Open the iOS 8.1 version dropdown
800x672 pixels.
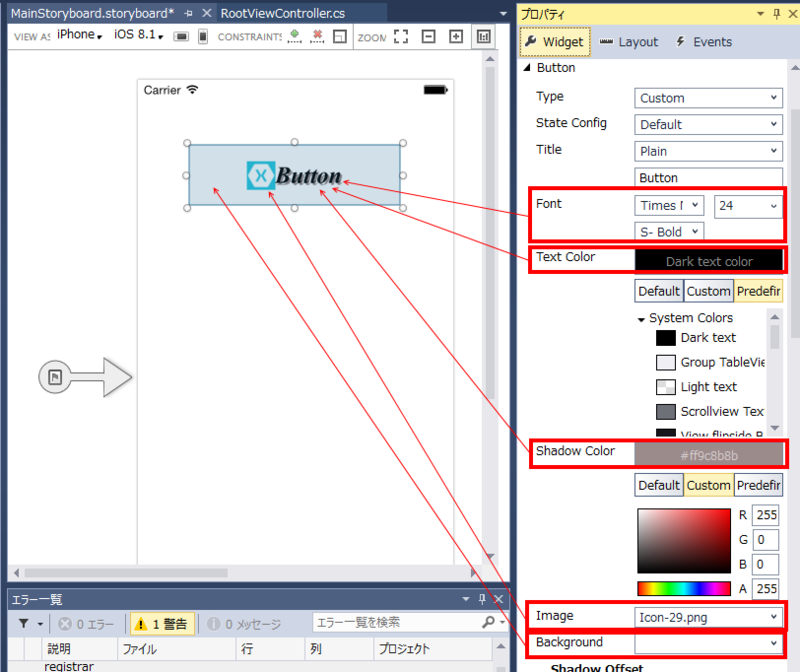(138, 34)
